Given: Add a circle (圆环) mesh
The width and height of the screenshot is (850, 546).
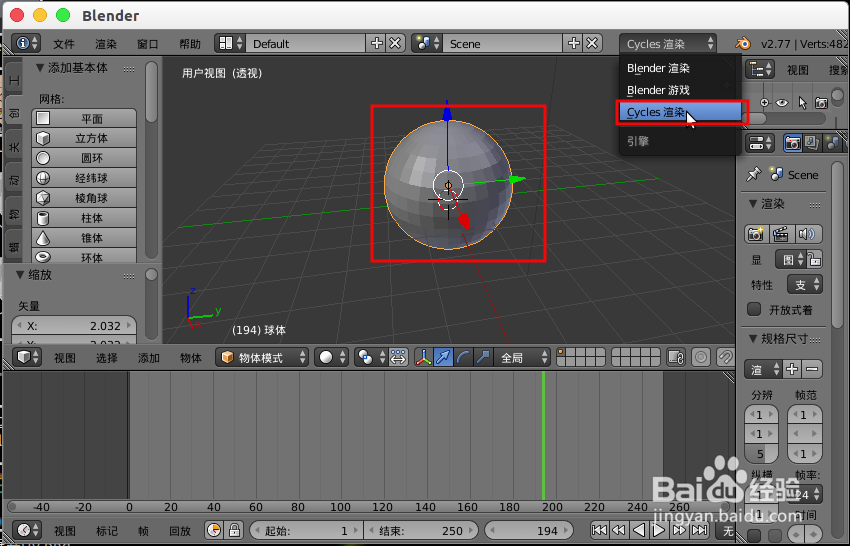Looking at the screenshot, I should pyautogui.click(x=84, y=158).
